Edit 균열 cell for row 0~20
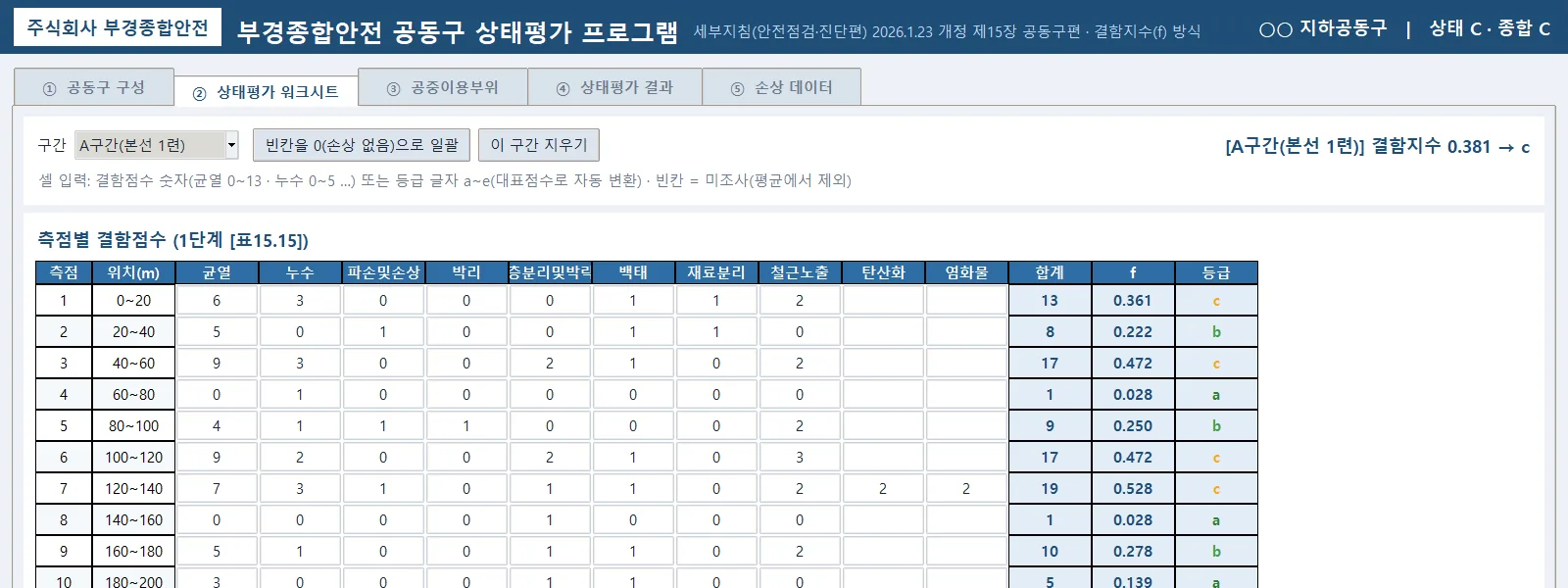 click(217, 300)
